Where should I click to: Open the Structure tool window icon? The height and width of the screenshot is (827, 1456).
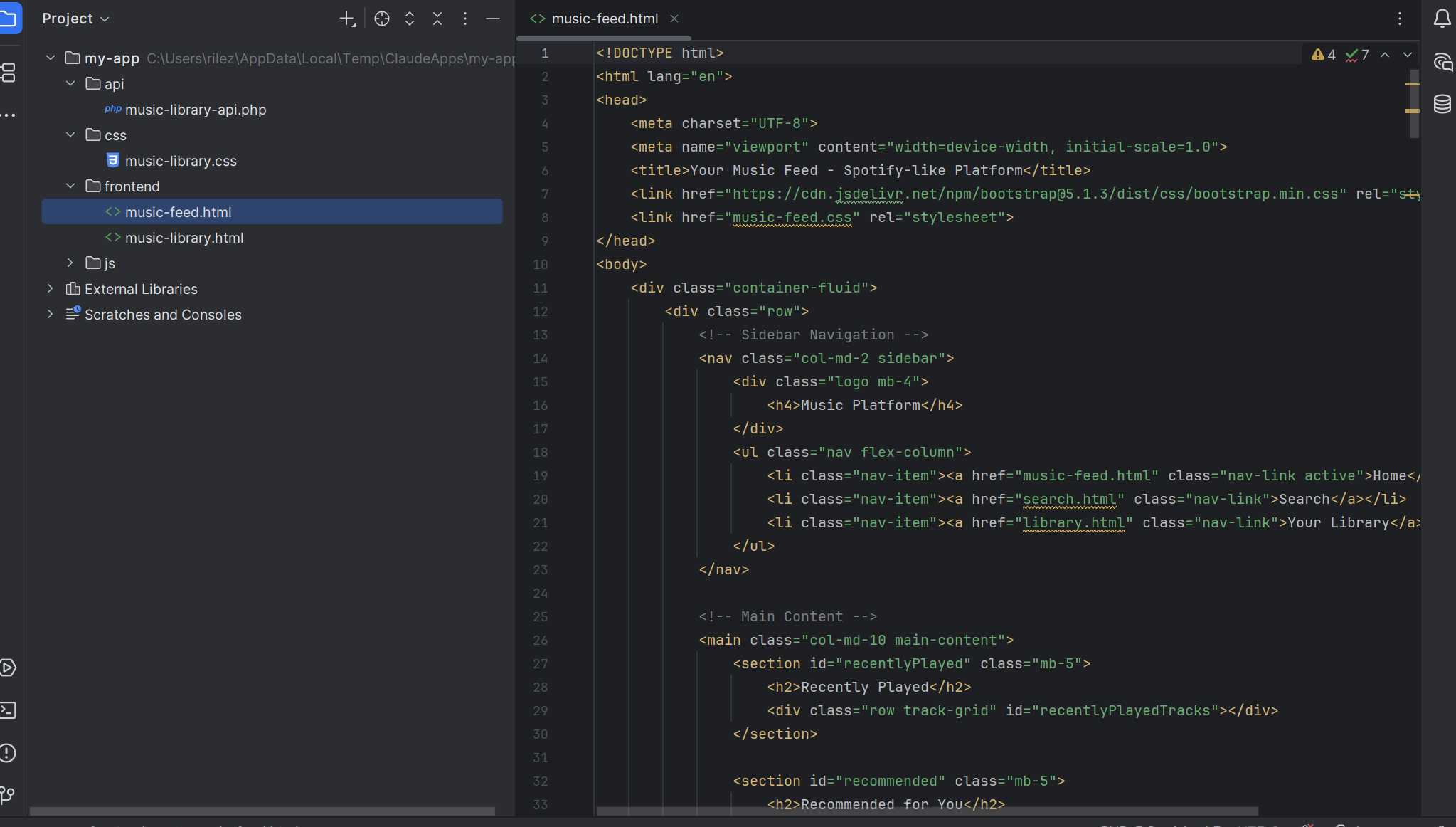(8, 72)
